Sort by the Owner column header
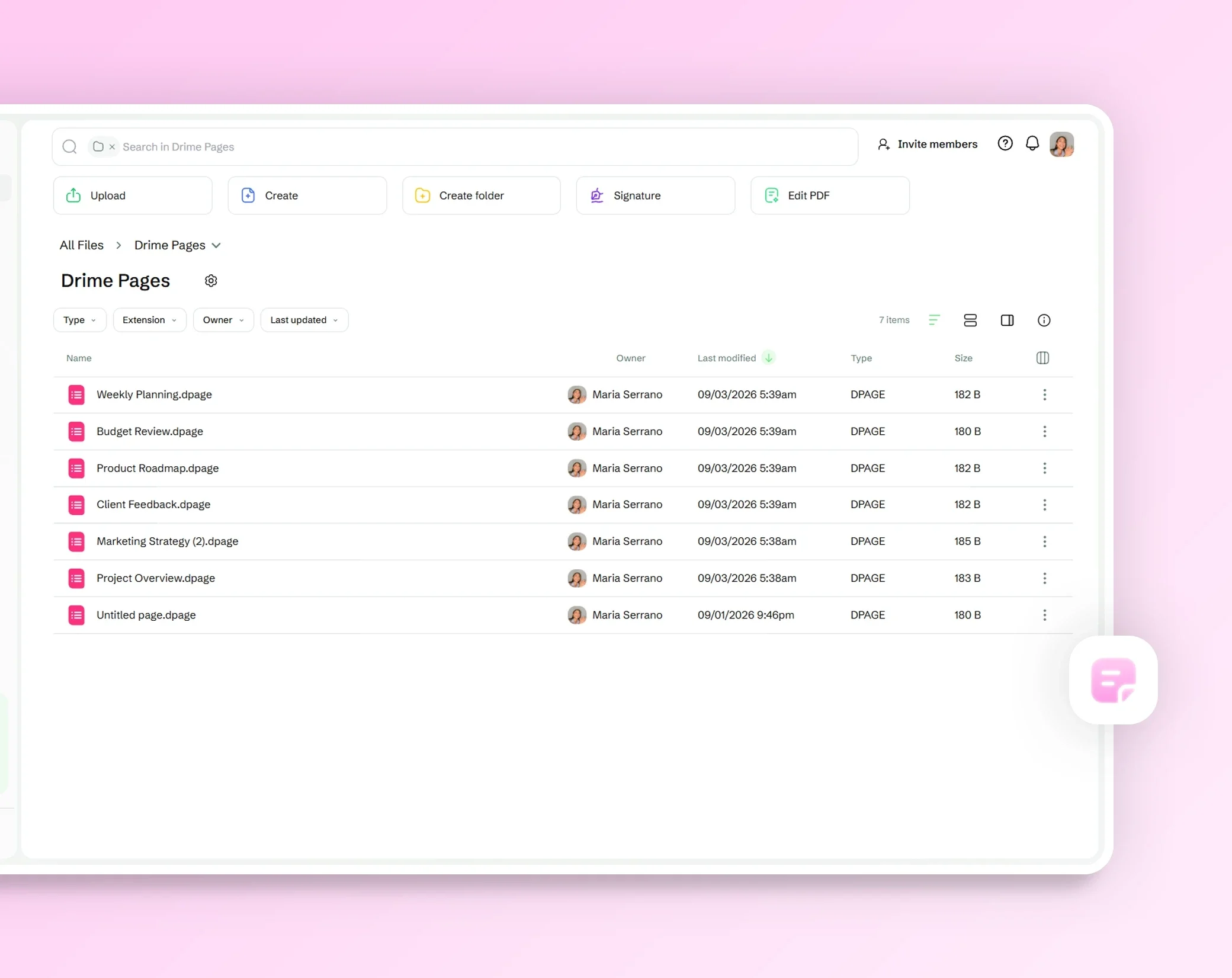Screen dimensions: 1232x978 coord(630,358)
